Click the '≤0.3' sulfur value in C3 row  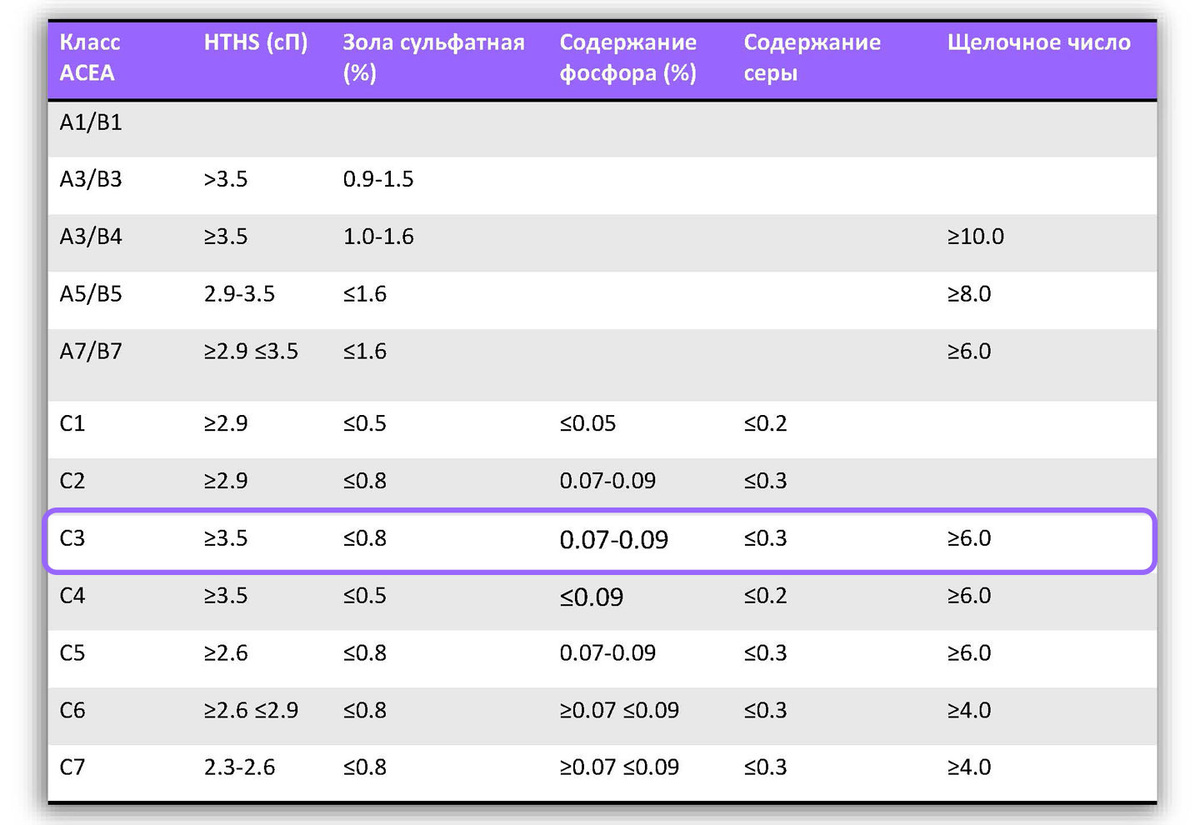(766, 538)
